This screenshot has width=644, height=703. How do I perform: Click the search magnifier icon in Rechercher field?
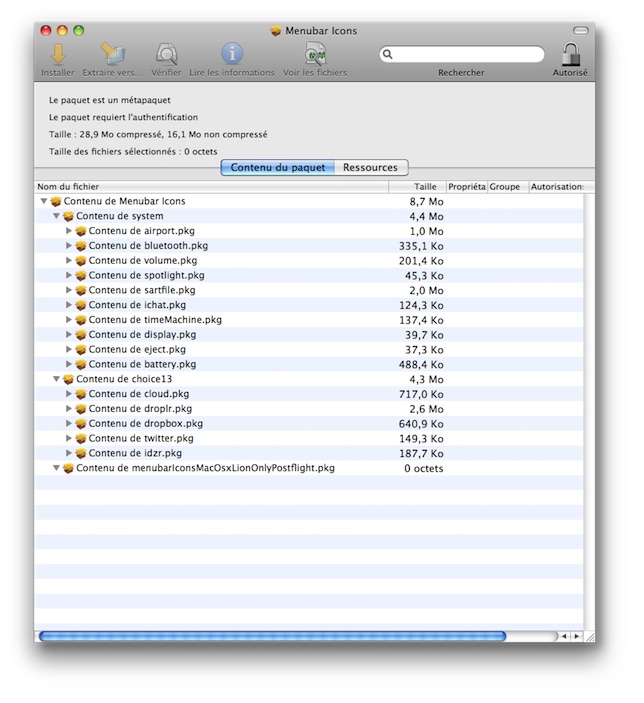pyautogui.click(x=387, y=54)
